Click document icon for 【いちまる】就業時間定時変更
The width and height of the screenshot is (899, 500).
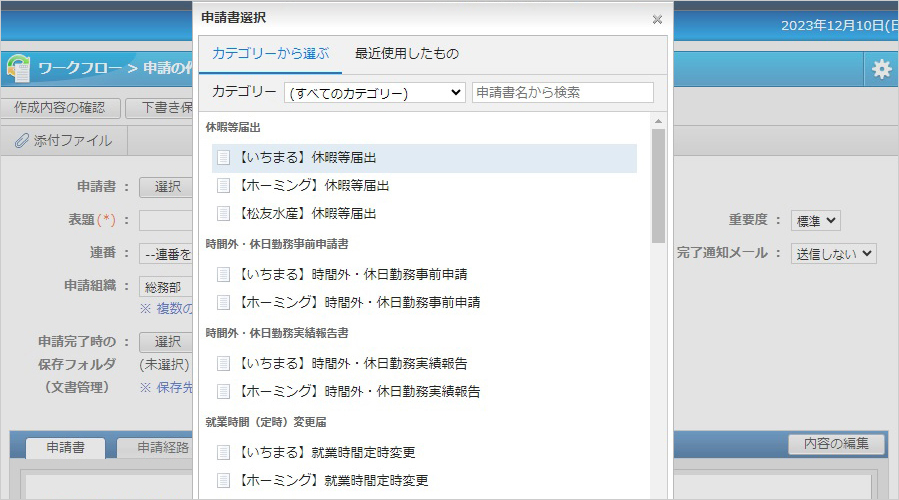tap(224, 452)
